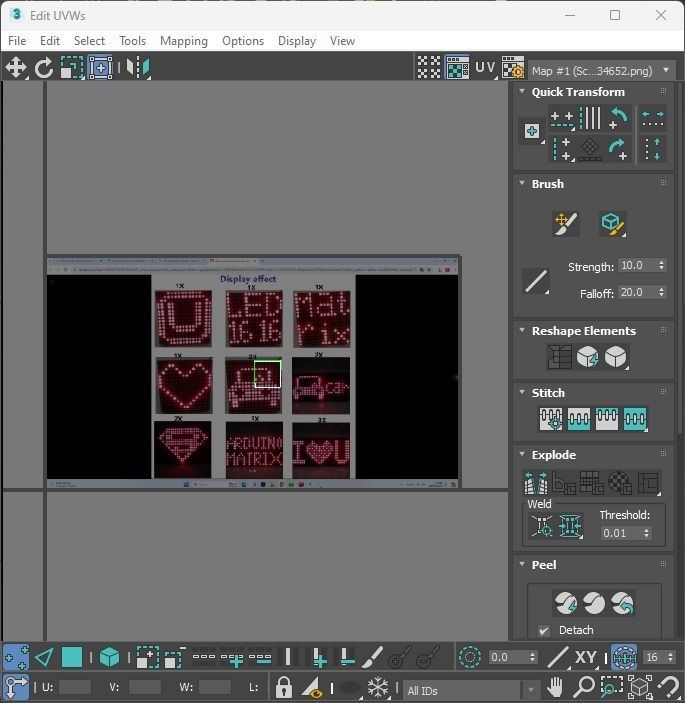
Task: Collapse the Explode rollout
Action: [x=522, y=454]
